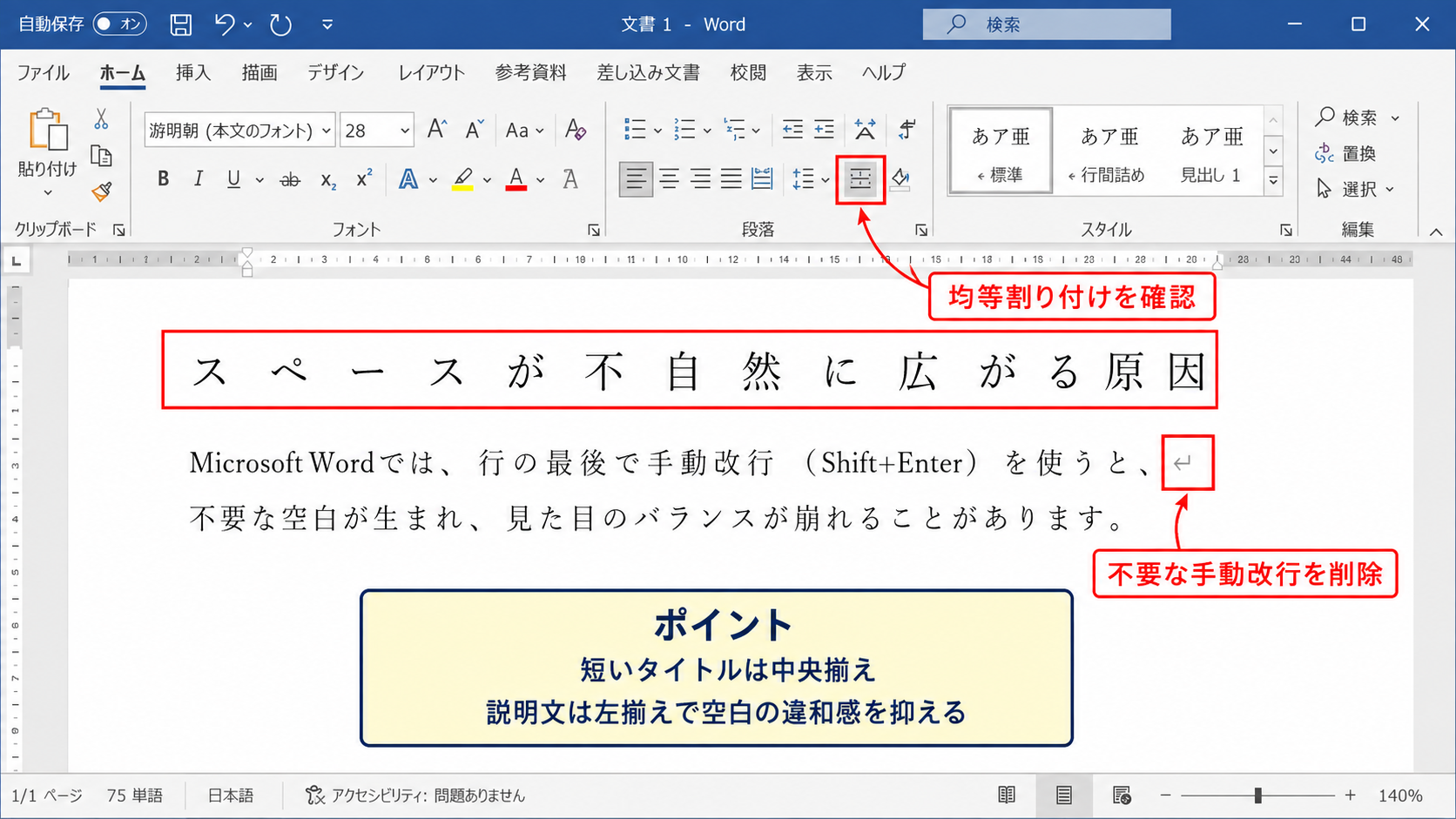Click the Paste clipboard icon
Image resolution: width=1456 pixels, height=819 pixels.
pyautogui.click(x=48, y=131)
